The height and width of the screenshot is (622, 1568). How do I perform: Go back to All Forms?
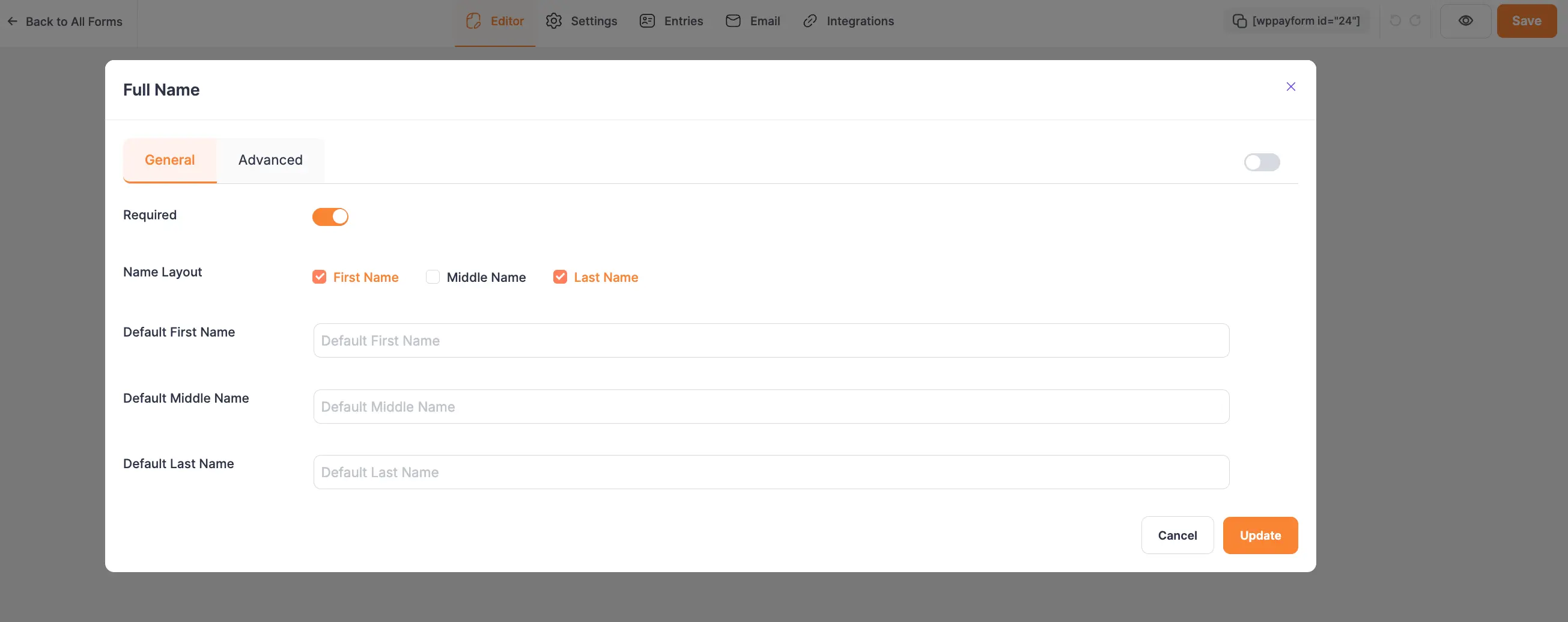65,20
